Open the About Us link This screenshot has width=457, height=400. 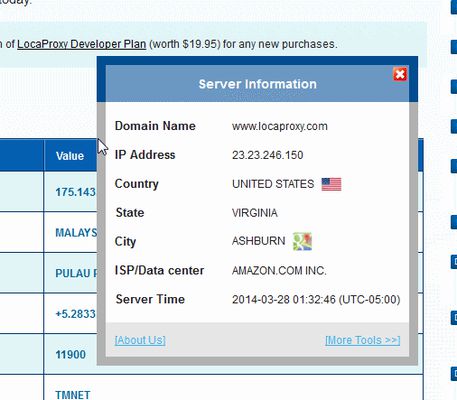(140, 340)
